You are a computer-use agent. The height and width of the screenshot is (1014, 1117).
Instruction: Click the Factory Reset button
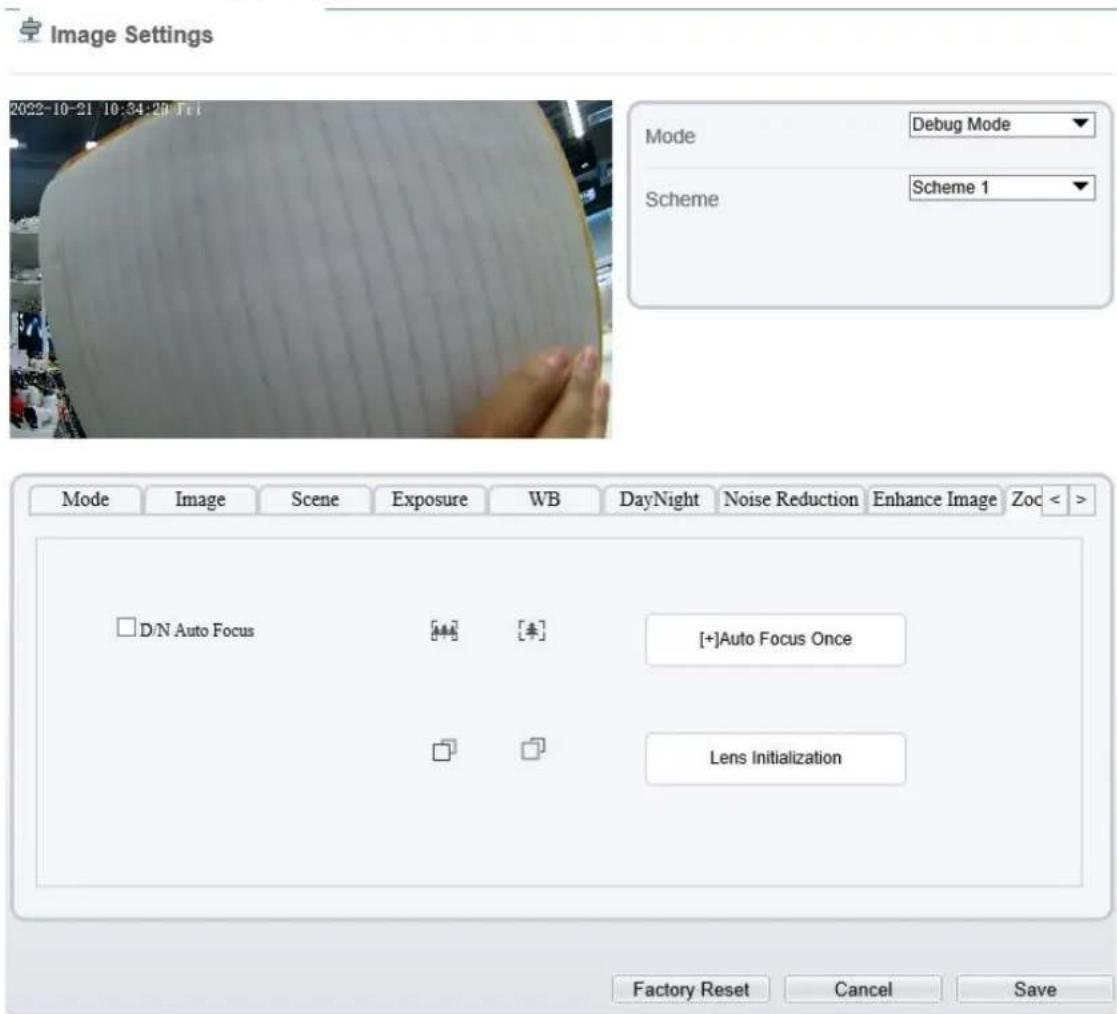[x=690, y=990]
